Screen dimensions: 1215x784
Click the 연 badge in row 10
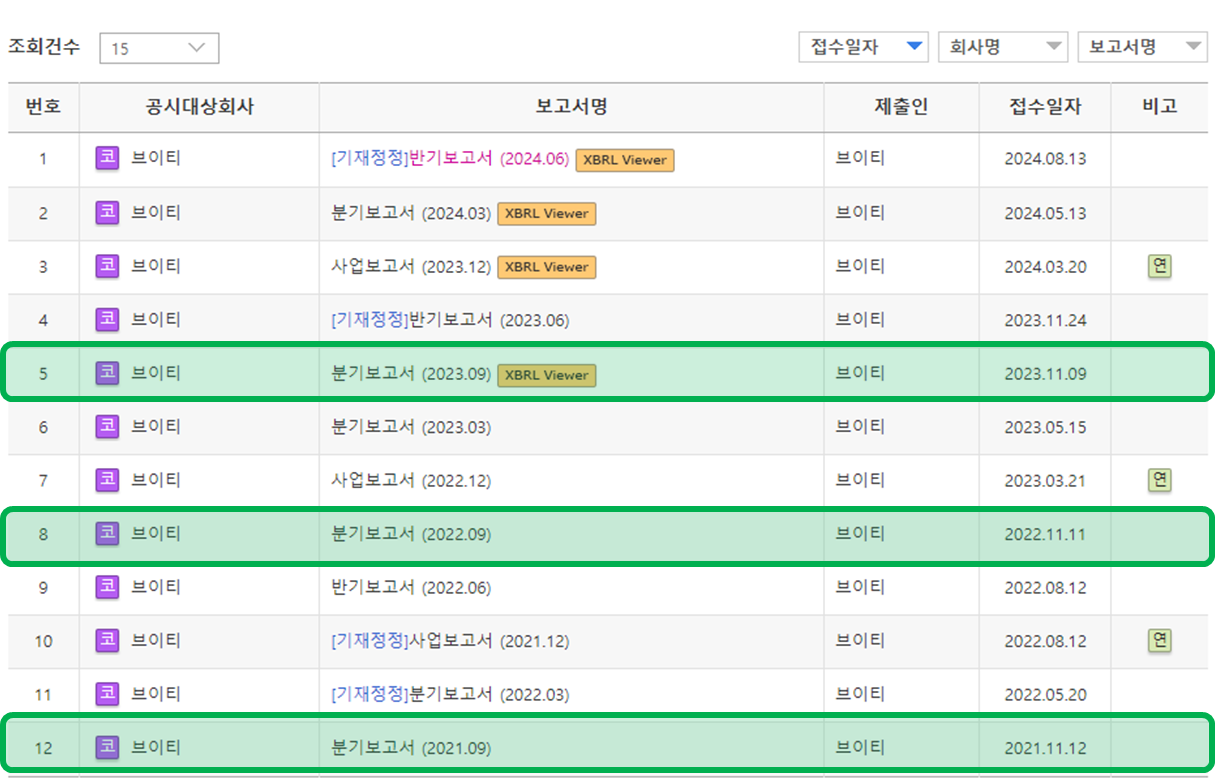click(x=1160, y=640)
